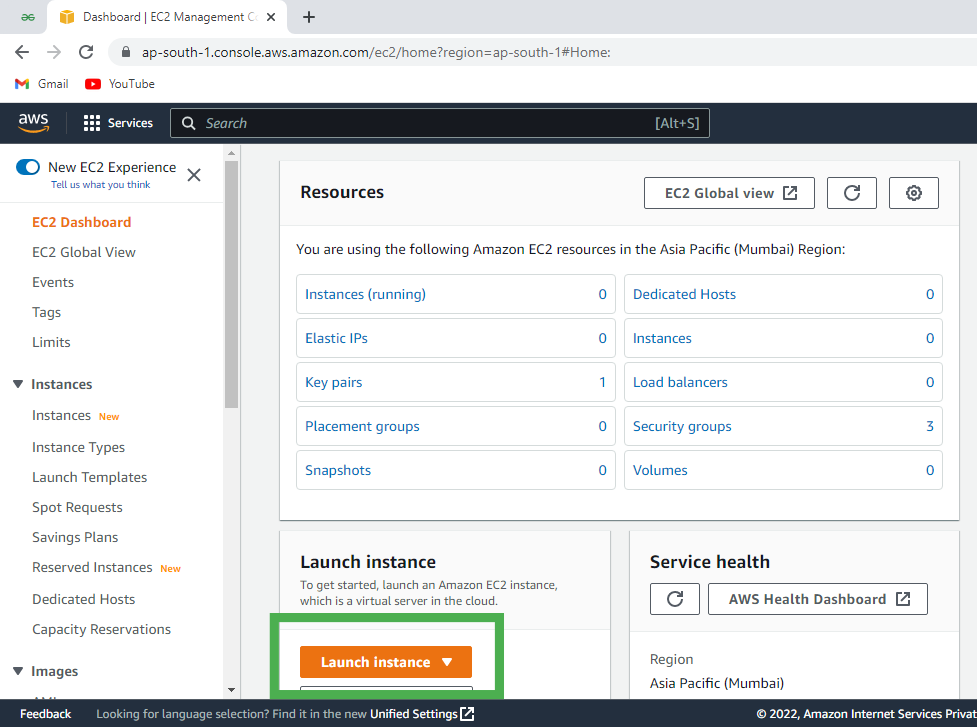Image resolution: width=977 pixels, height=727 pixels.
Task: Click the AWS home logo
Action: tap(33, 122)
